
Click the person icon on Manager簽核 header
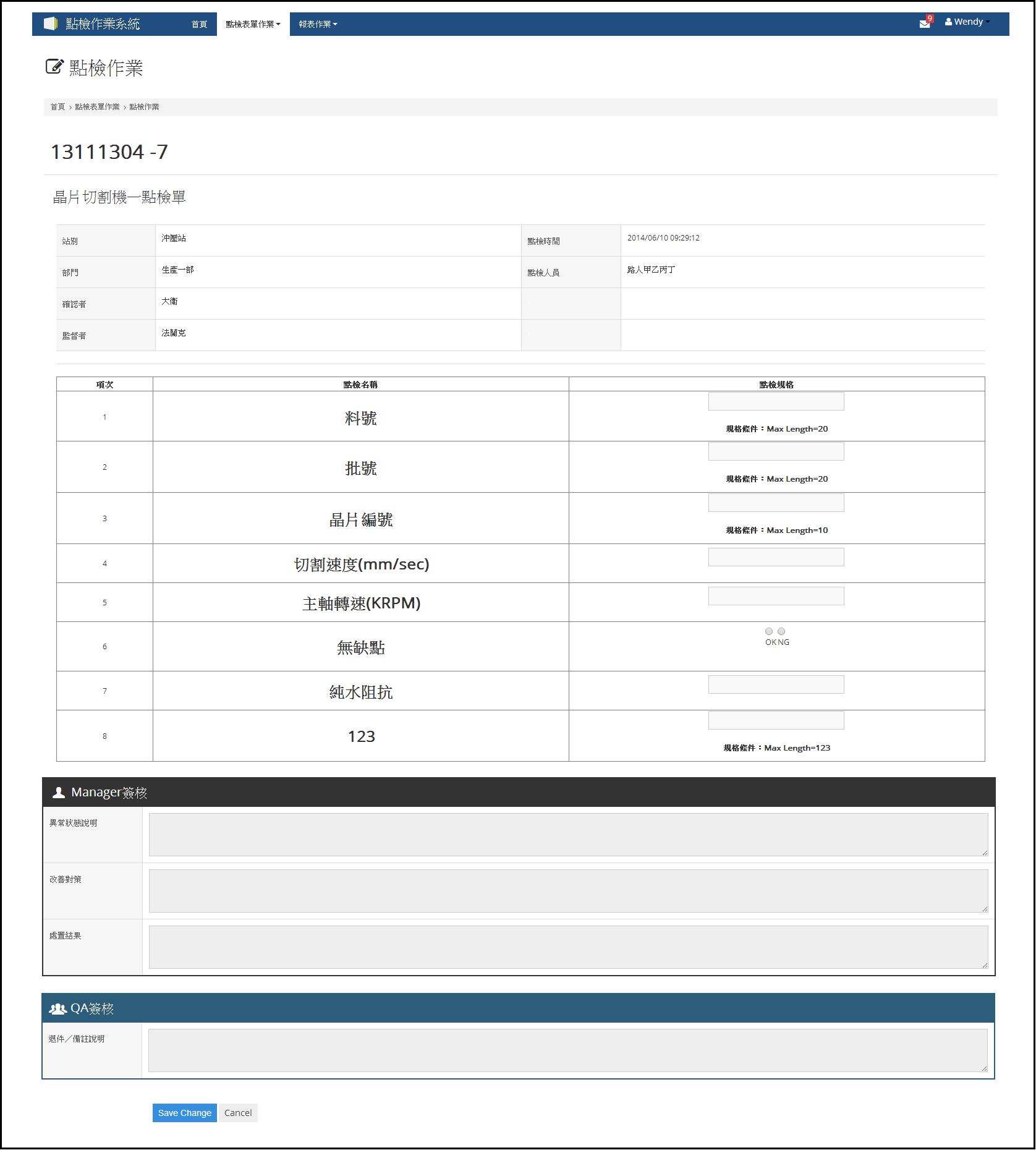(x=57, y=791)
